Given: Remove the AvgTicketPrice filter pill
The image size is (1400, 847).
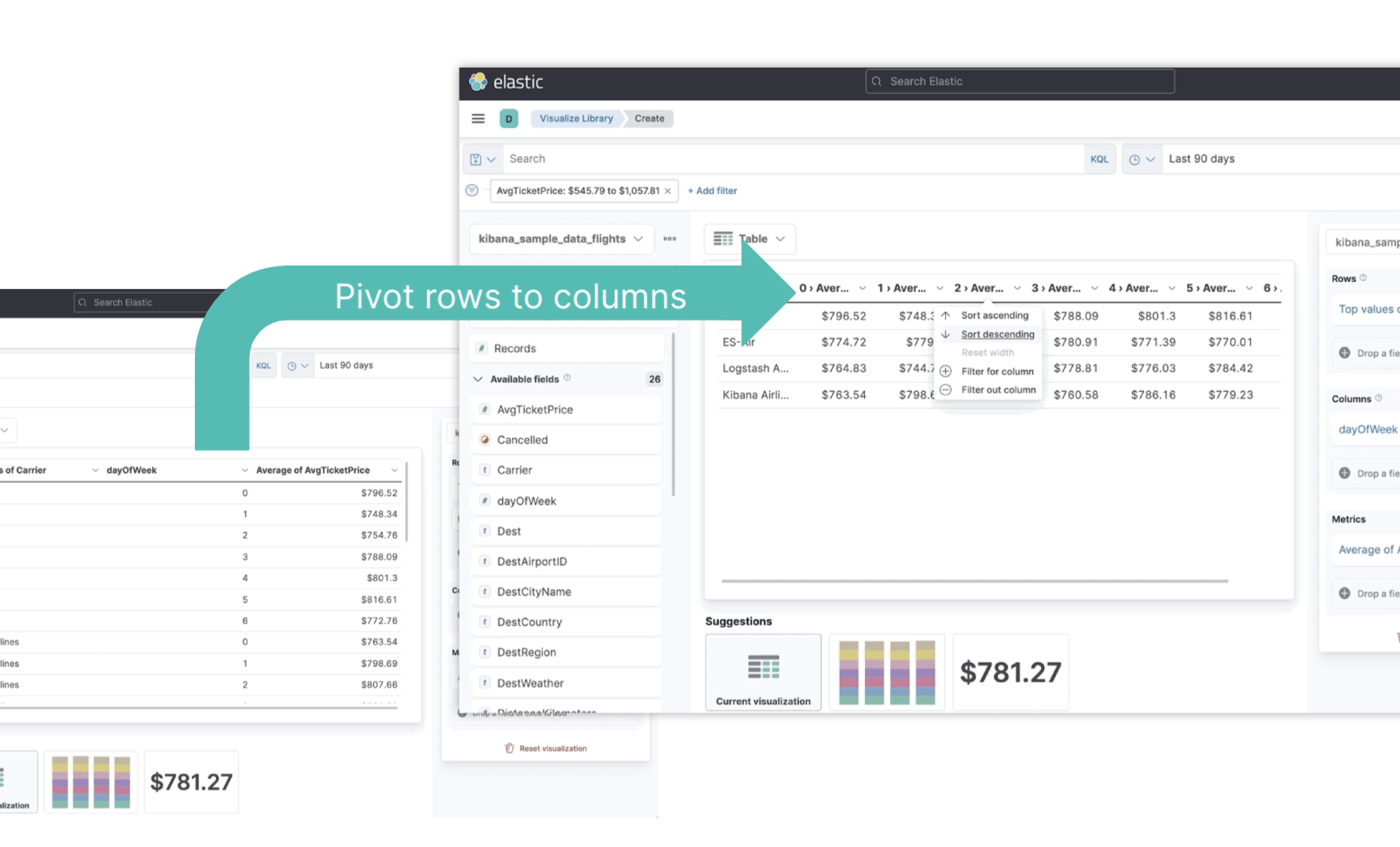Looking at the screenshot, I should coord(668,191).
